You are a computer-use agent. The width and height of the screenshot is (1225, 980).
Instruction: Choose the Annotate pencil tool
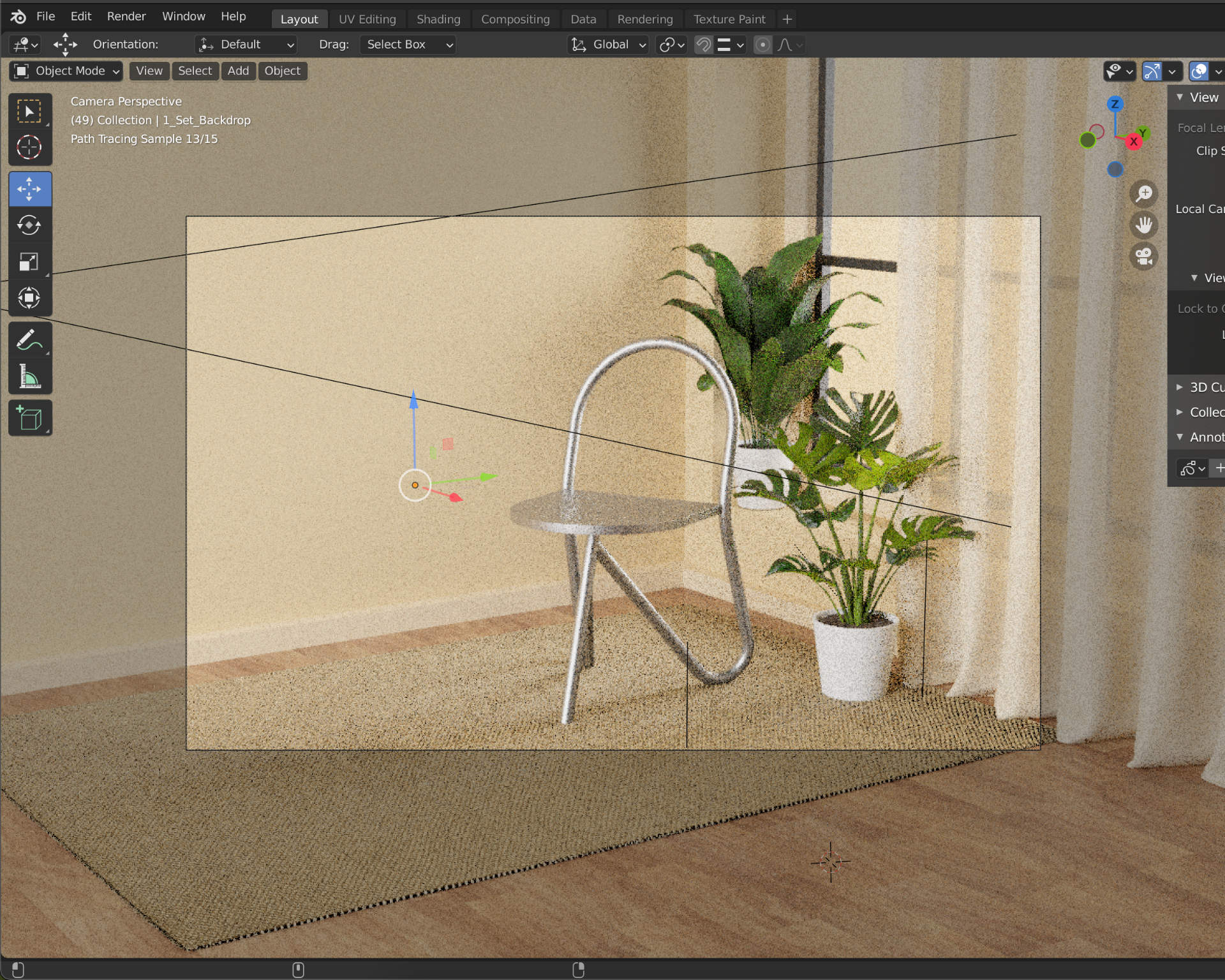point(29,340)
